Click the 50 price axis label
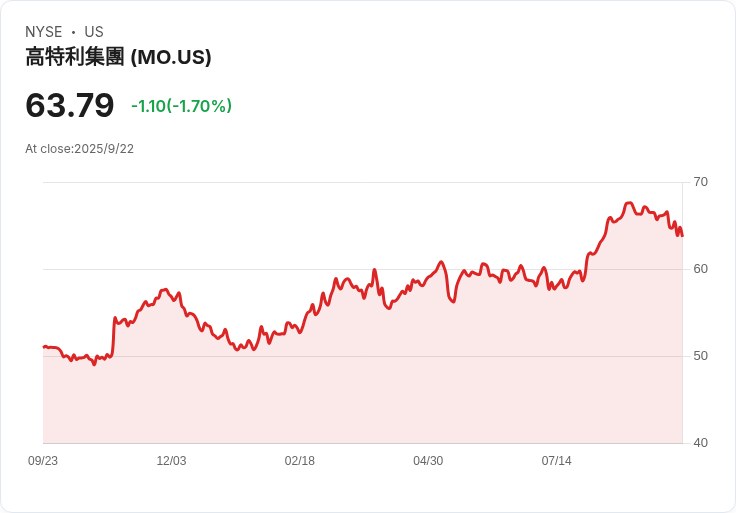736x513 pixels. pyautogui.click(x=700, y=356)
